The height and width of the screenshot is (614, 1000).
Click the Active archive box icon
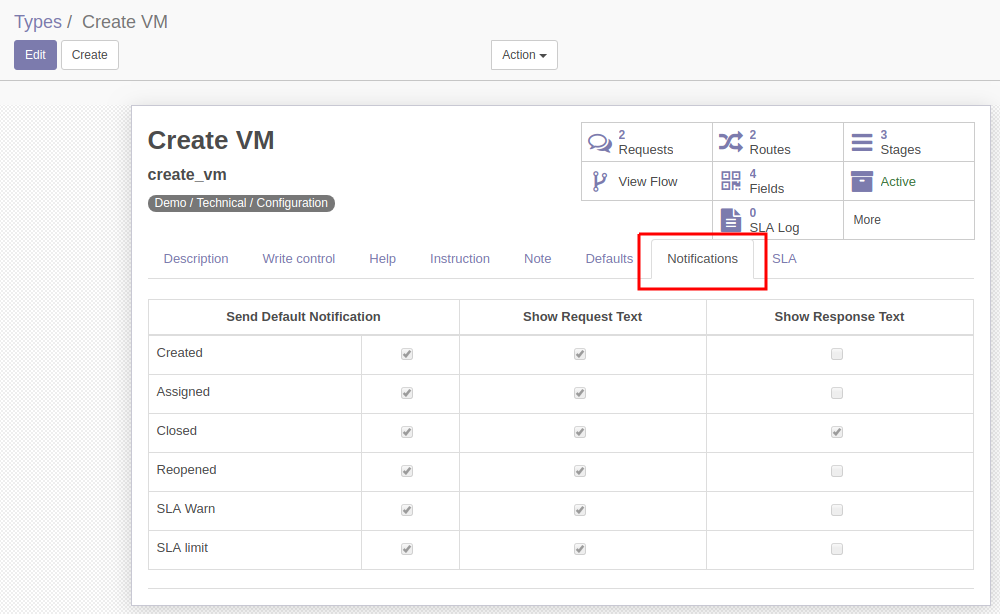[x=862, y=181]
